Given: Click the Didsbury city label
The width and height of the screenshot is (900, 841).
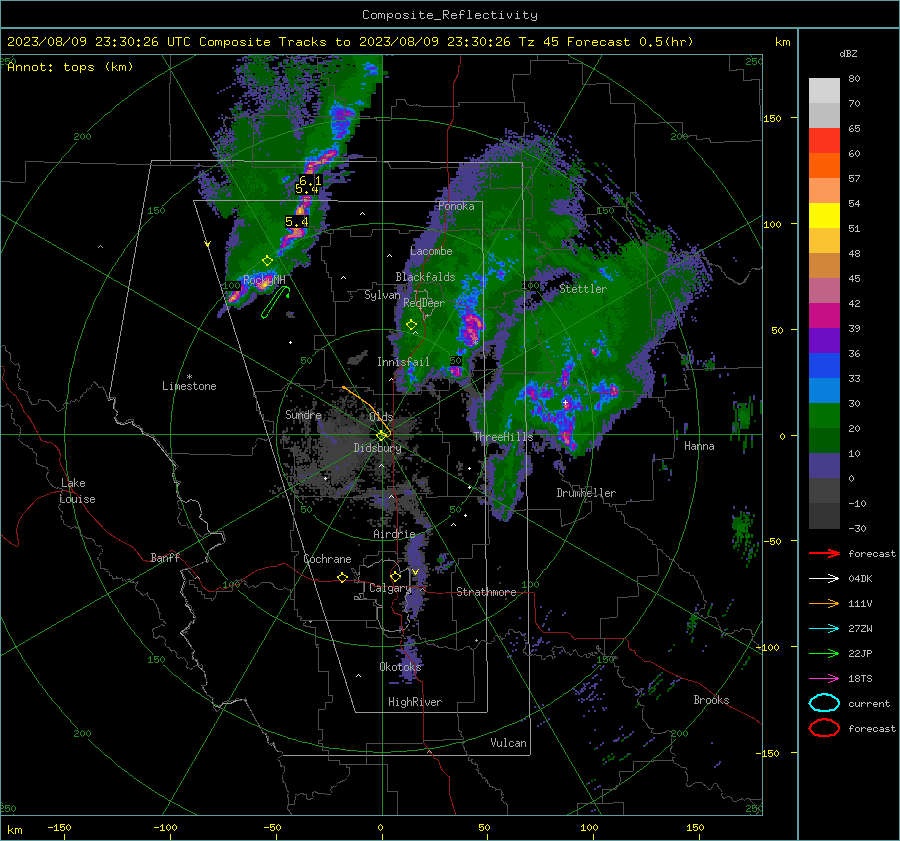Looking at the screenshot, I should [x=378, y=448].
